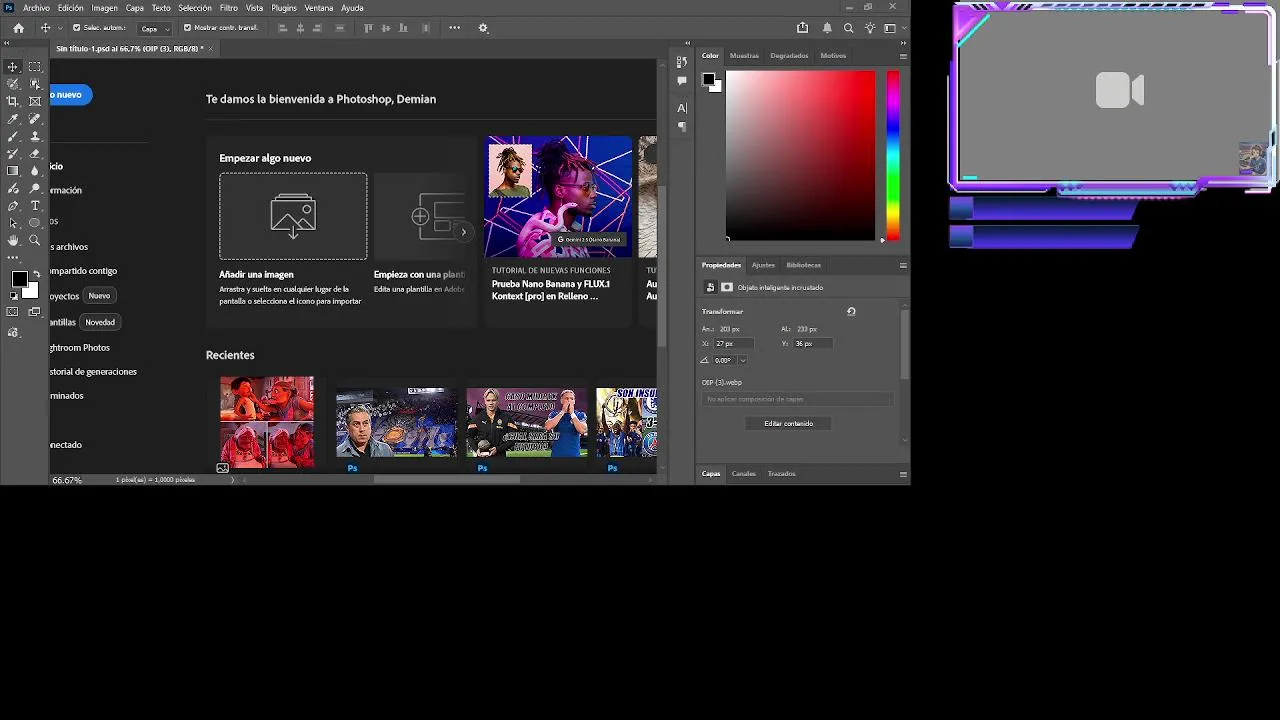This screenshot has width=1280, height=720.
Task: Swap foreground and background colors
Action: tap(36, 274)
